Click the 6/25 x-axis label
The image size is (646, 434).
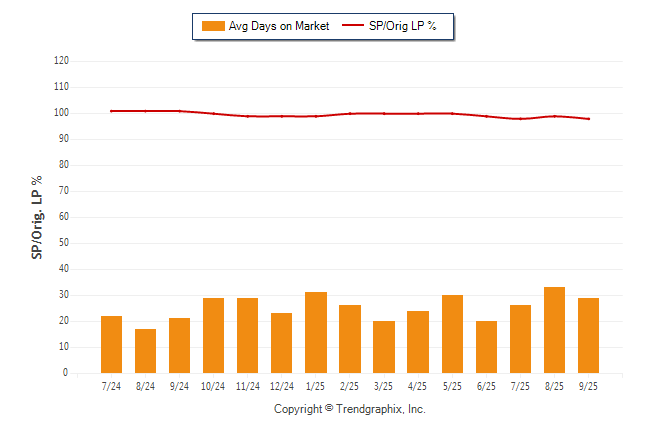(486, 385)
